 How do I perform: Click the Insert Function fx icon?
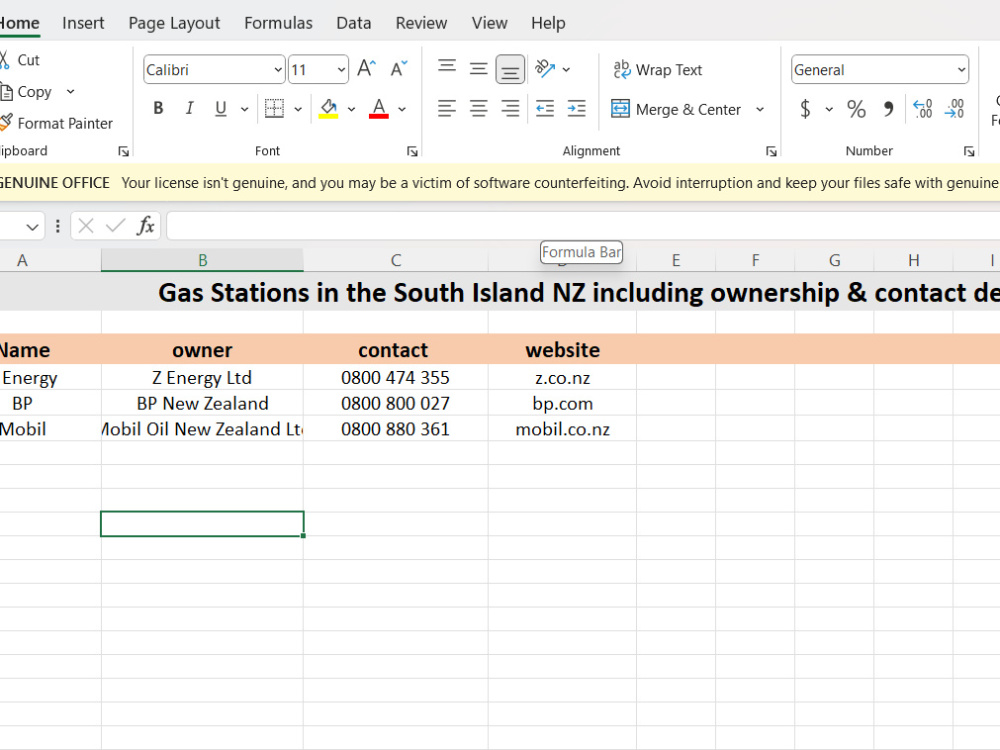click(146, 226)
